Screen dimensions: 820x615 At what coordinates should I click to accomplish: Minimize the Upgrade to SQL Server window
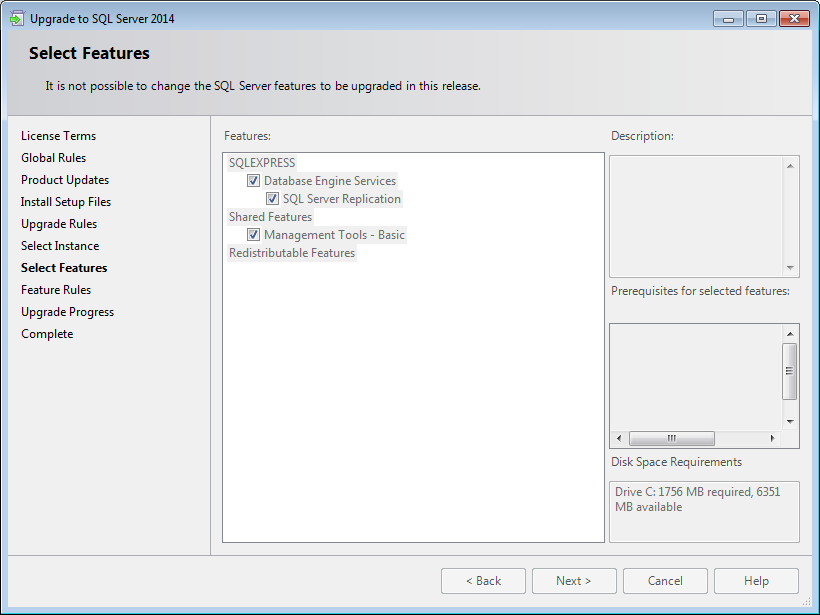(x=728, y=19)
